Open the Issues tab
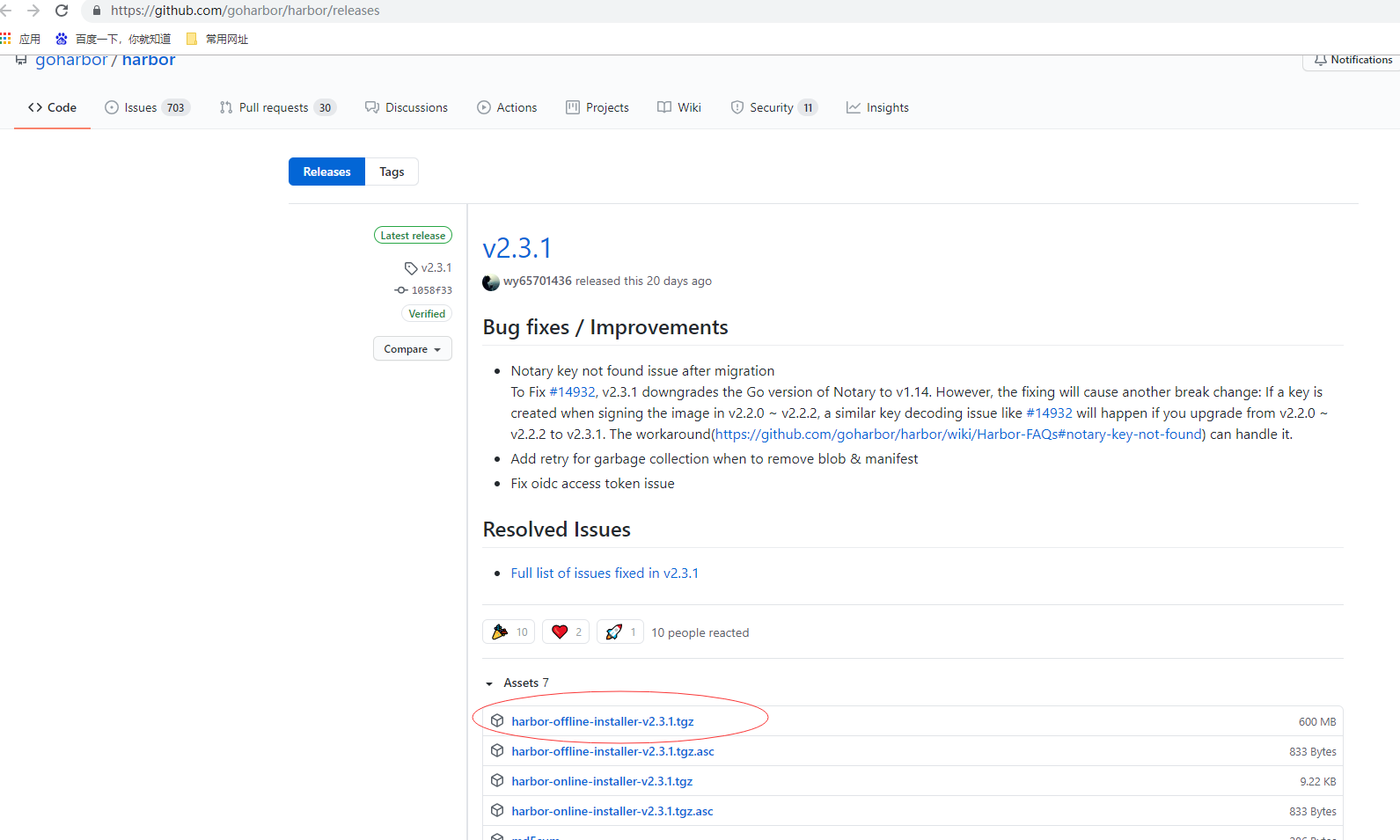 (147, 107)
